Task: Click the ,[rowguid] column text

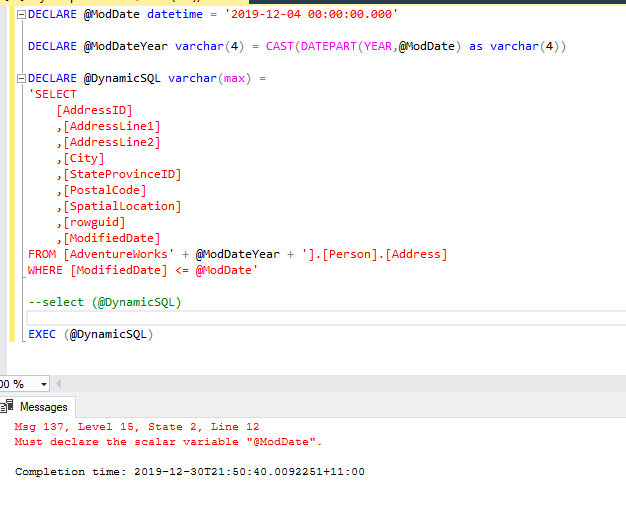Action: (91, 222)
